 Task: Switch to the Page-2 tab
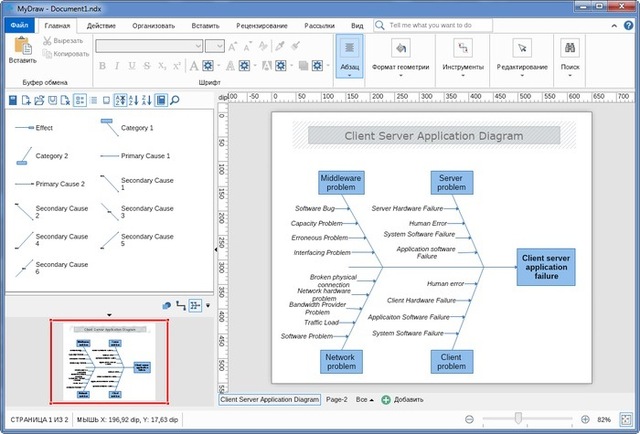coord(336,399)
